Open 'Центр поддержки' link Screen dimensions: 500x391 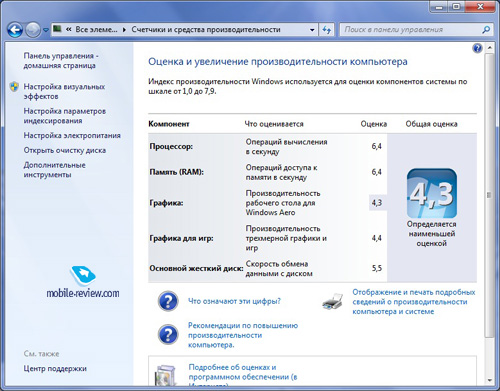pos(55,369)
